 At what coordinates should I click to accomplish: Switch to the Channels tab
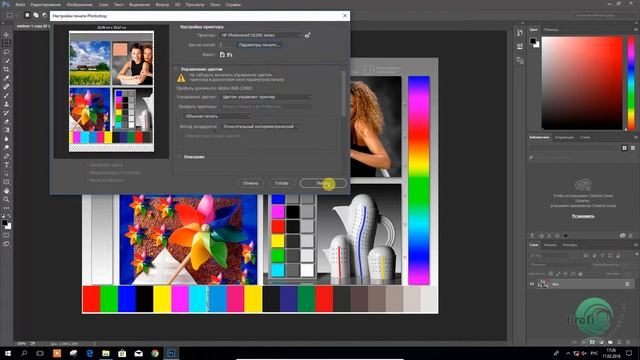coord(550,245)
